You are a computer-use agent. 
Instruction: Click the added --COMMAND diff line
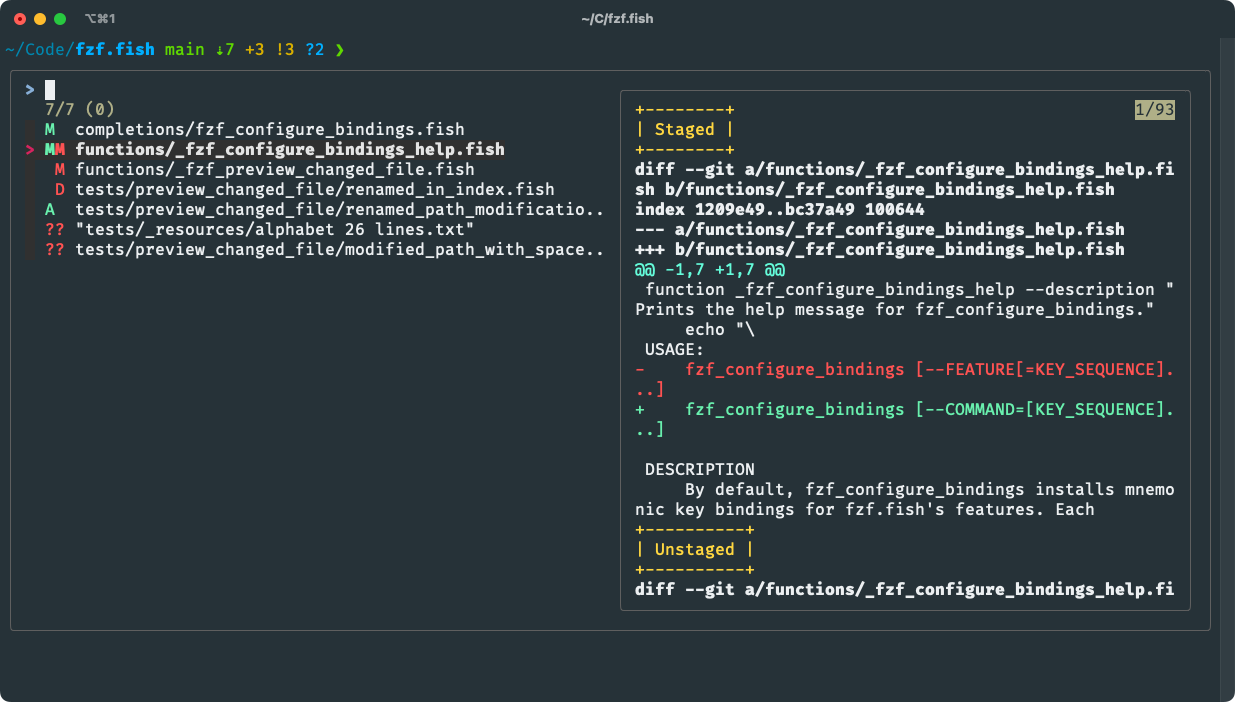tap(905, 419)
